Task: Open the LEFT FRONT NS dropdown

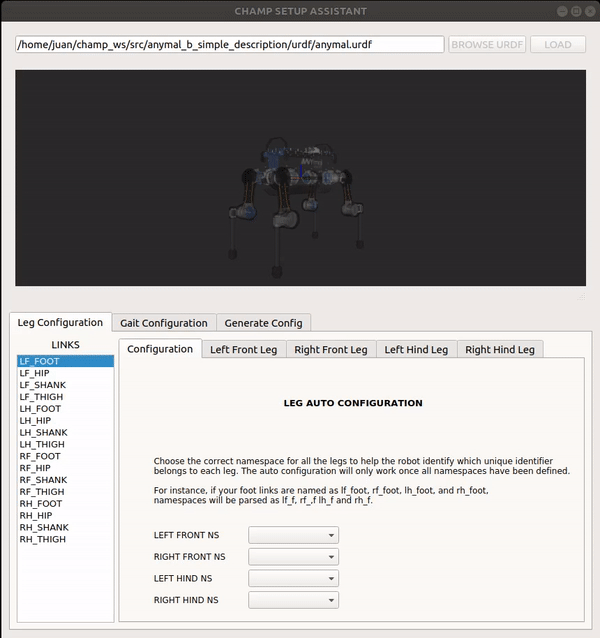Action: click(293, 535)
